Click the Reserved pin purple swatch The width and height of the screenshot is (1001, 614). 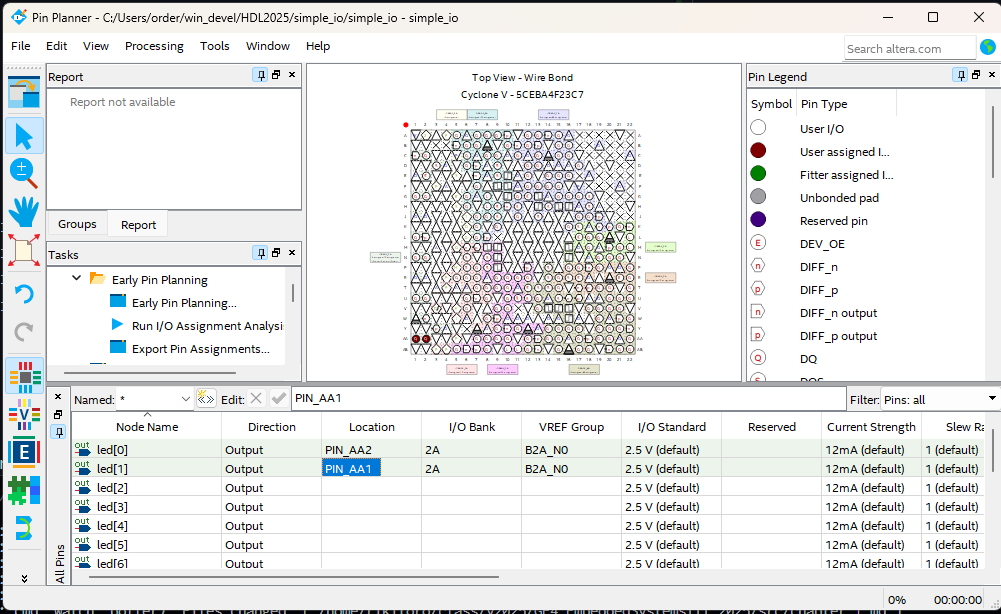[x=758, y=220]
